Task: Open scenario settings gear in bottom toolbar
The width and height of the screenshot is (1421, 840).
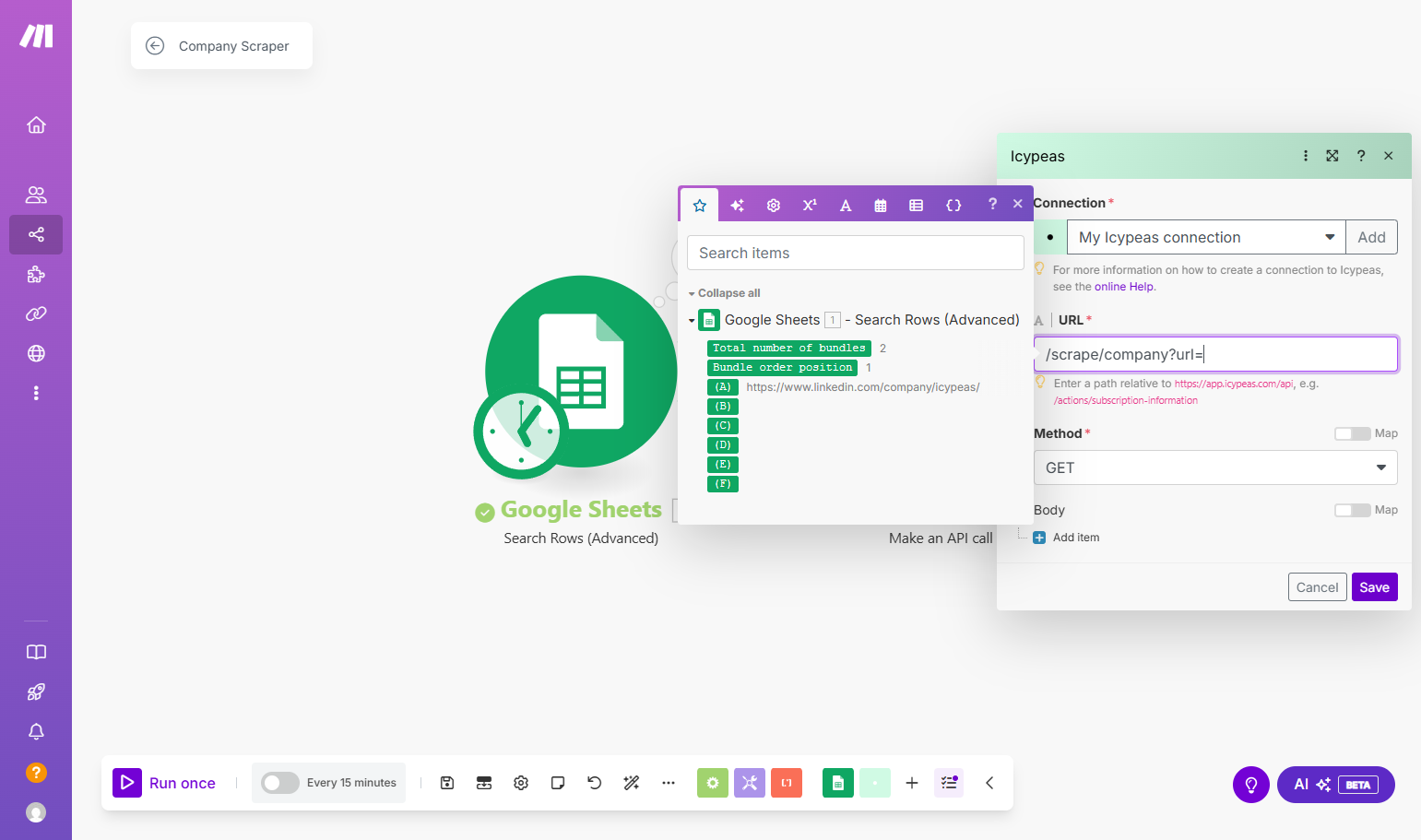Action: [521, 783]
